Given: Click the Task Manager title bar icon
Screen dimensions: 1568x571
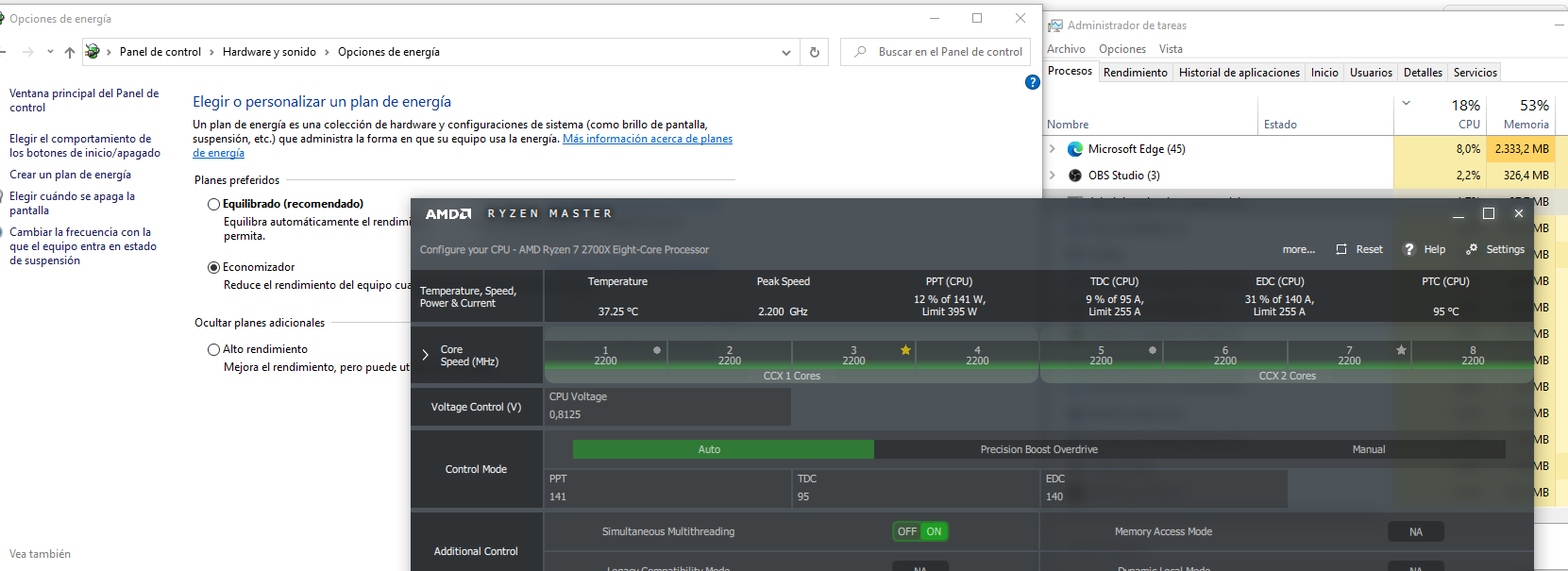Looking at the screenshot, I should (1055, 25).
